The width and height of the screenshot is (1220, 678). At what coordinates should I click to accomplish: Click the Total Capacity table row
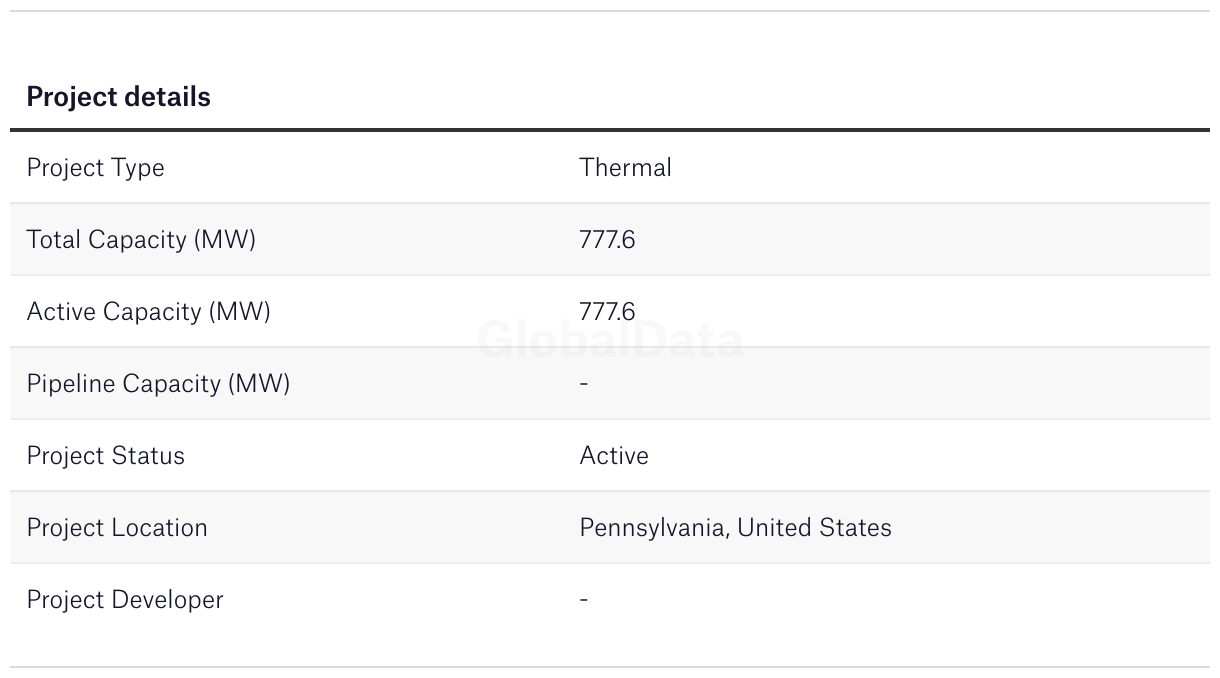tap(610, 239)
